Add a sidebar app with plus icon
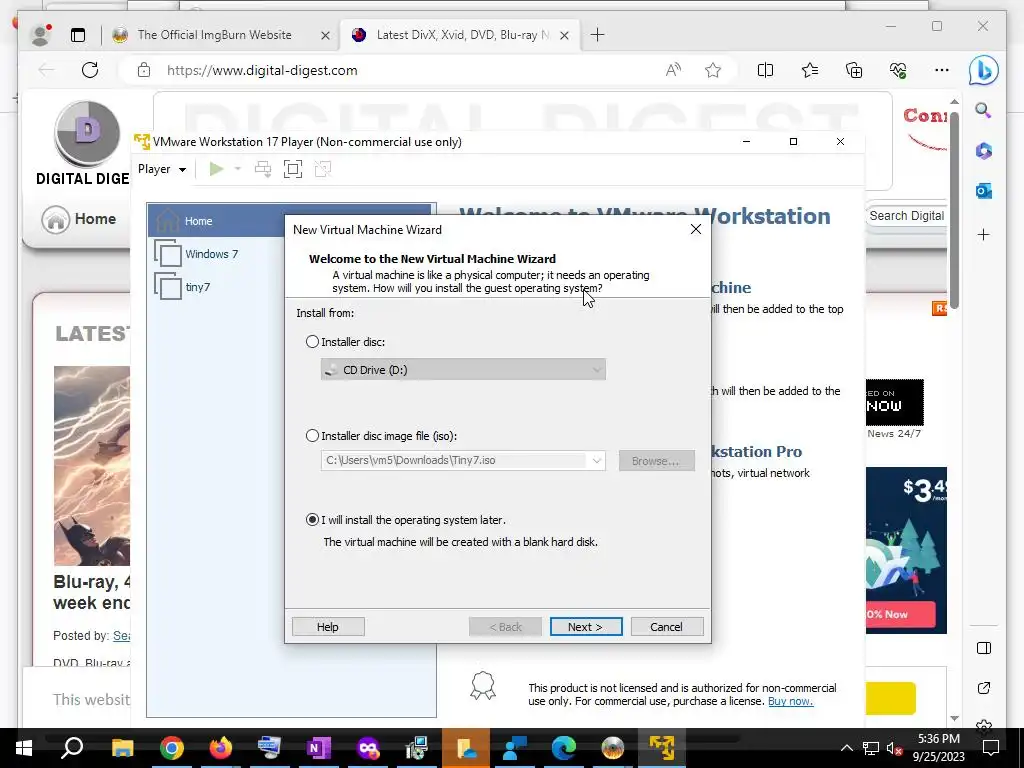The width and height of the screenshot is (1024, 768). coord(984,234)
